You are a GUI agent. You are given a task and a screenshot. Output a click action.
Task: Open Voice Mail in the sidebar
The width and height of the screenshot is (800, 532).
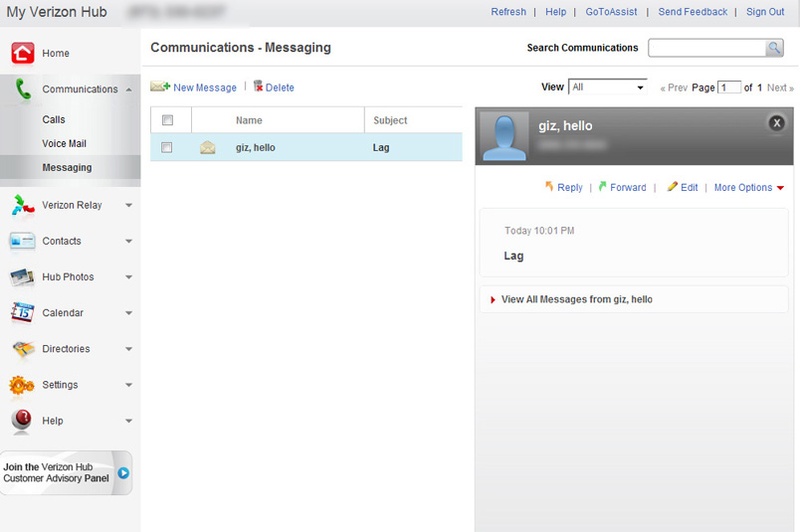(x=64, y=143)
